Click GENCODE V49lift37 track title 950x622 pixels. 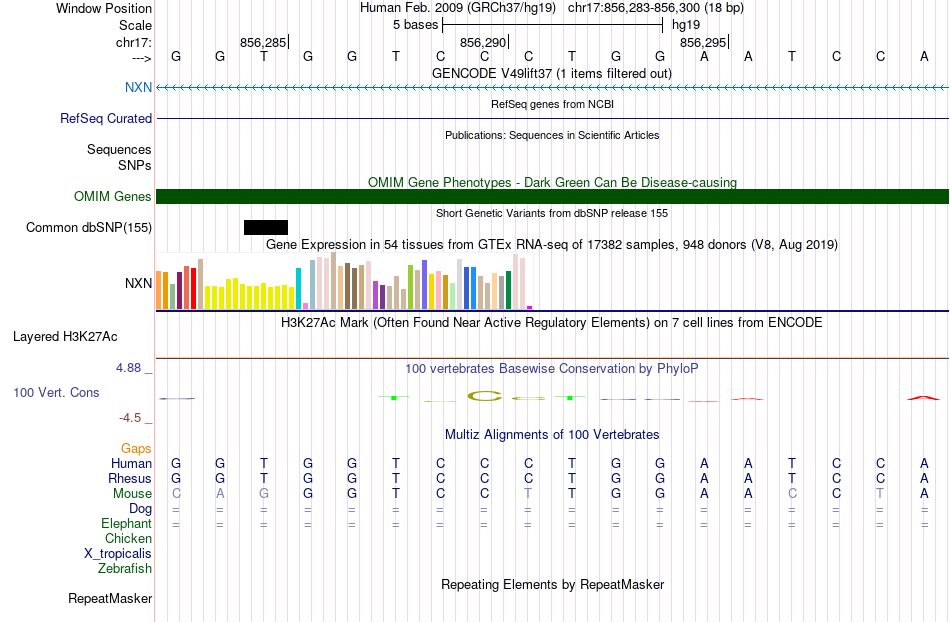click(552, 73)
